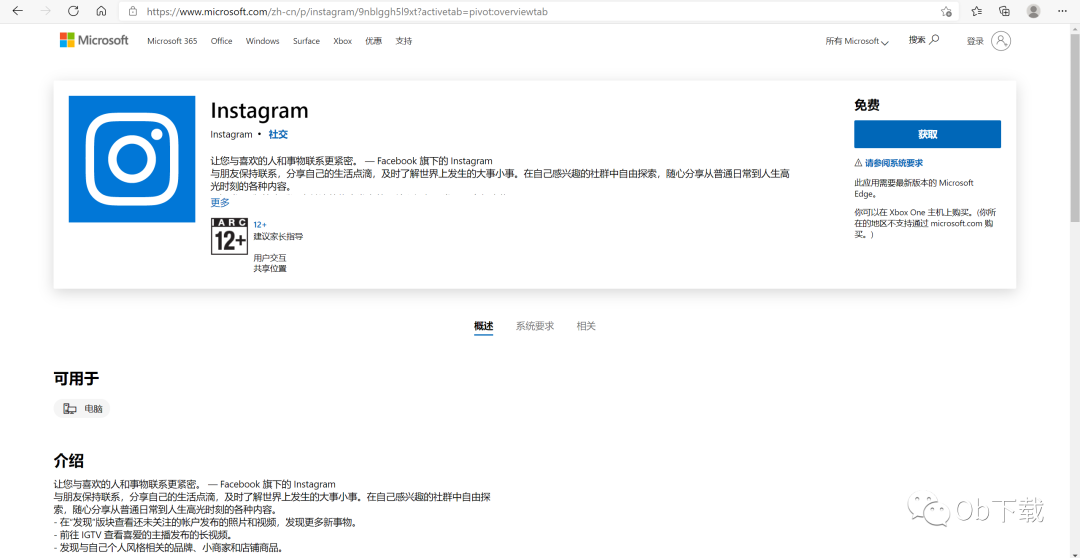Screen dimensions: 1080x558
Task: Click the URL address bar field
Action: 537,12
